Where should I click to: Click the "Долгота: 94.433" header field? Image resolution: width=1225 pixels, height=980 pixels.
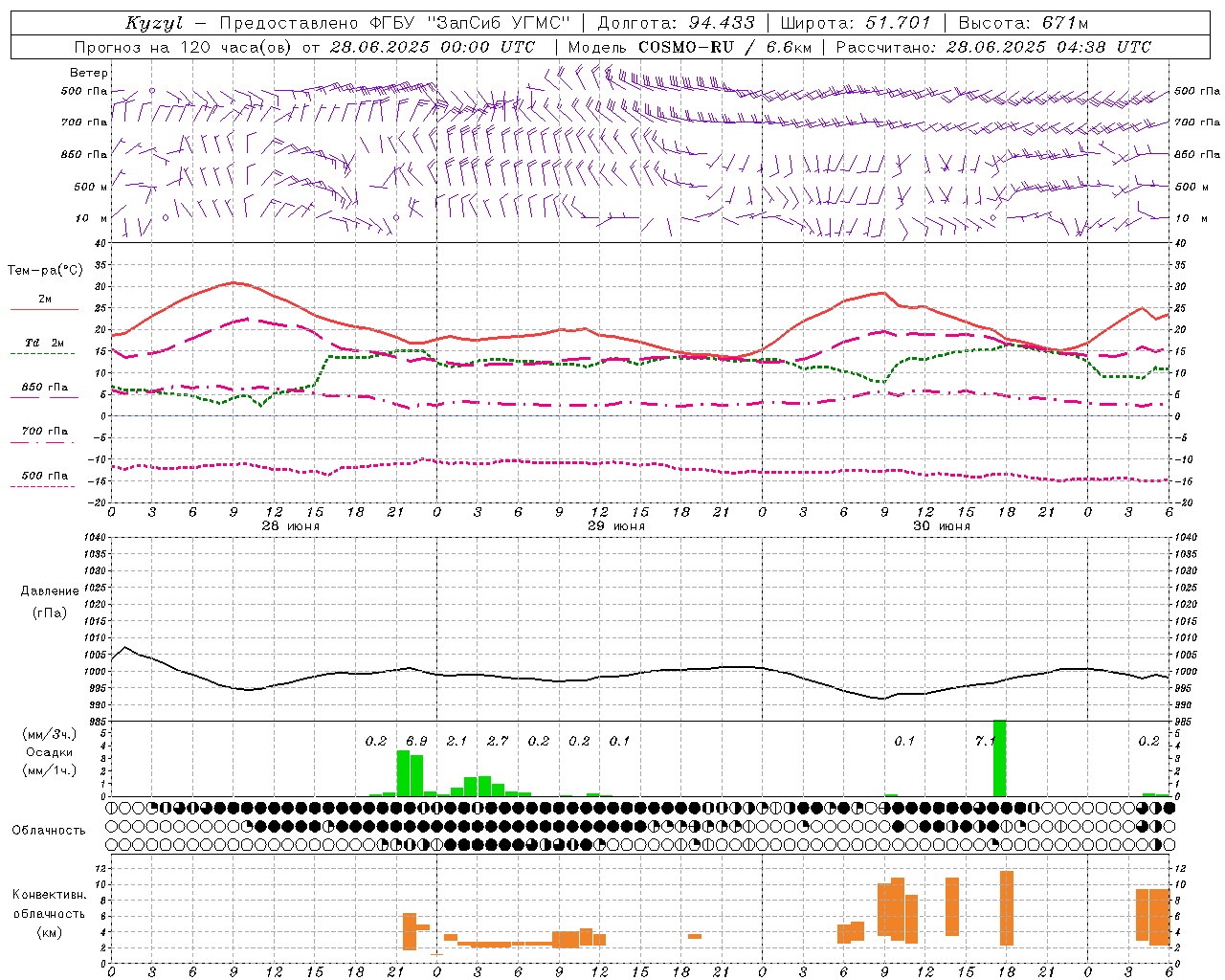click(676, 23)
